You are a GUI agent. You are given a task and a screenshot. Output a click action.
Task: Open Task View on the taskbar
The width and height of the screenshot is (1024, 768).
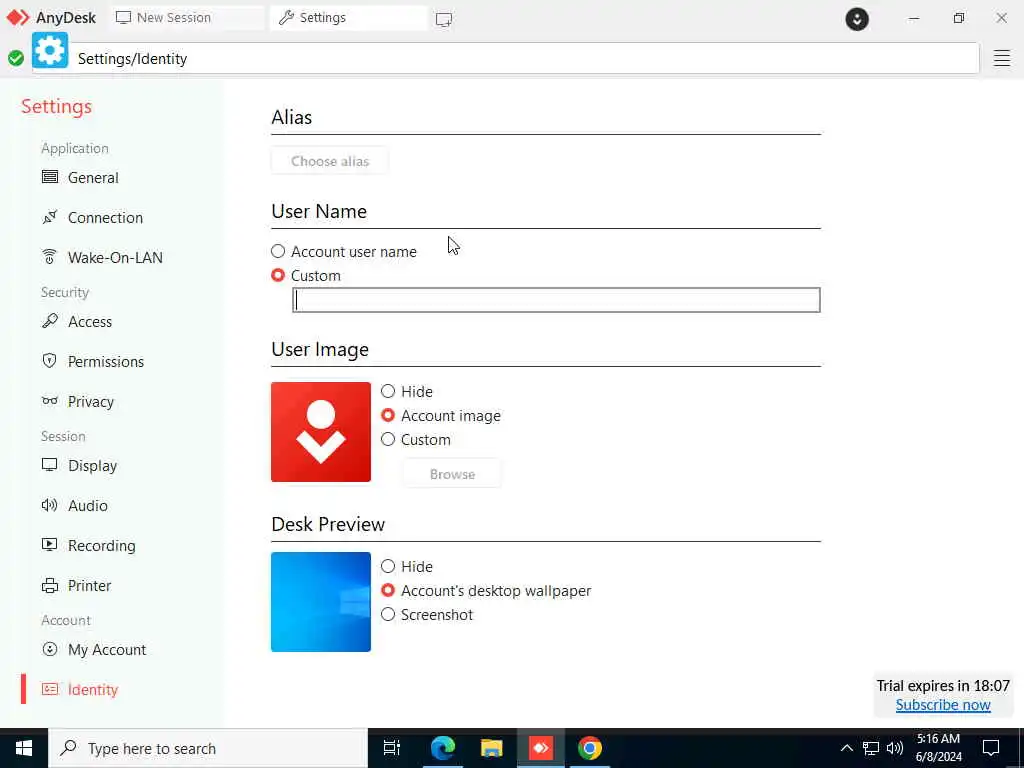391,748
